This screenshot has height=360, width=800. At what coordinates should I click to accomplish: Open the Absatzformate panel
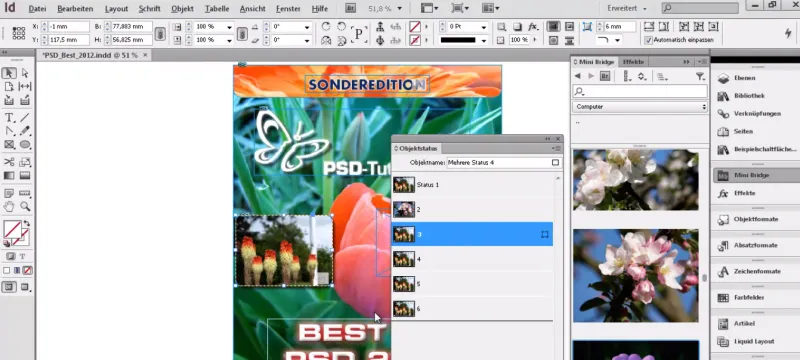(x=755, y=245)
